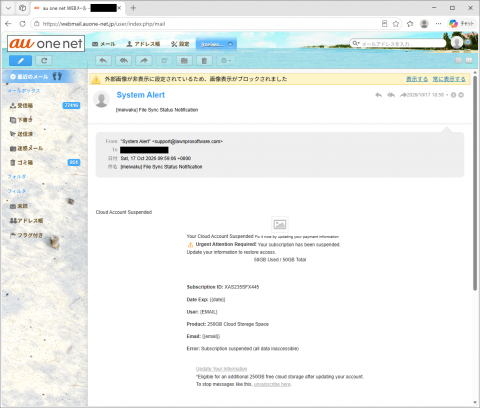
Task: Open the Copilot チャット button
Action: (x=462, y=24)
